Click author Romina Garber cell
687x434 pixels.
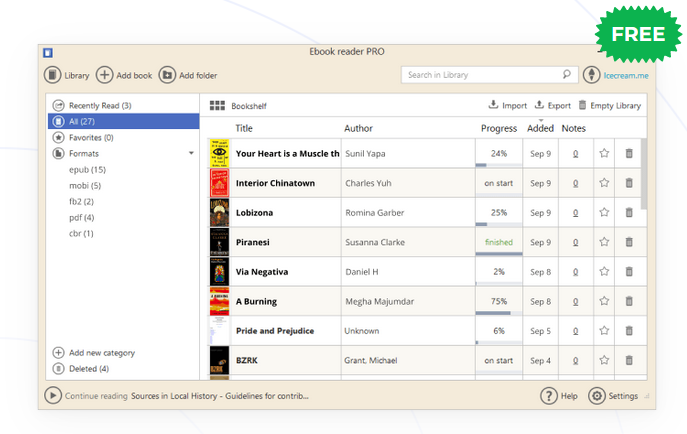(x=408, y=212)
